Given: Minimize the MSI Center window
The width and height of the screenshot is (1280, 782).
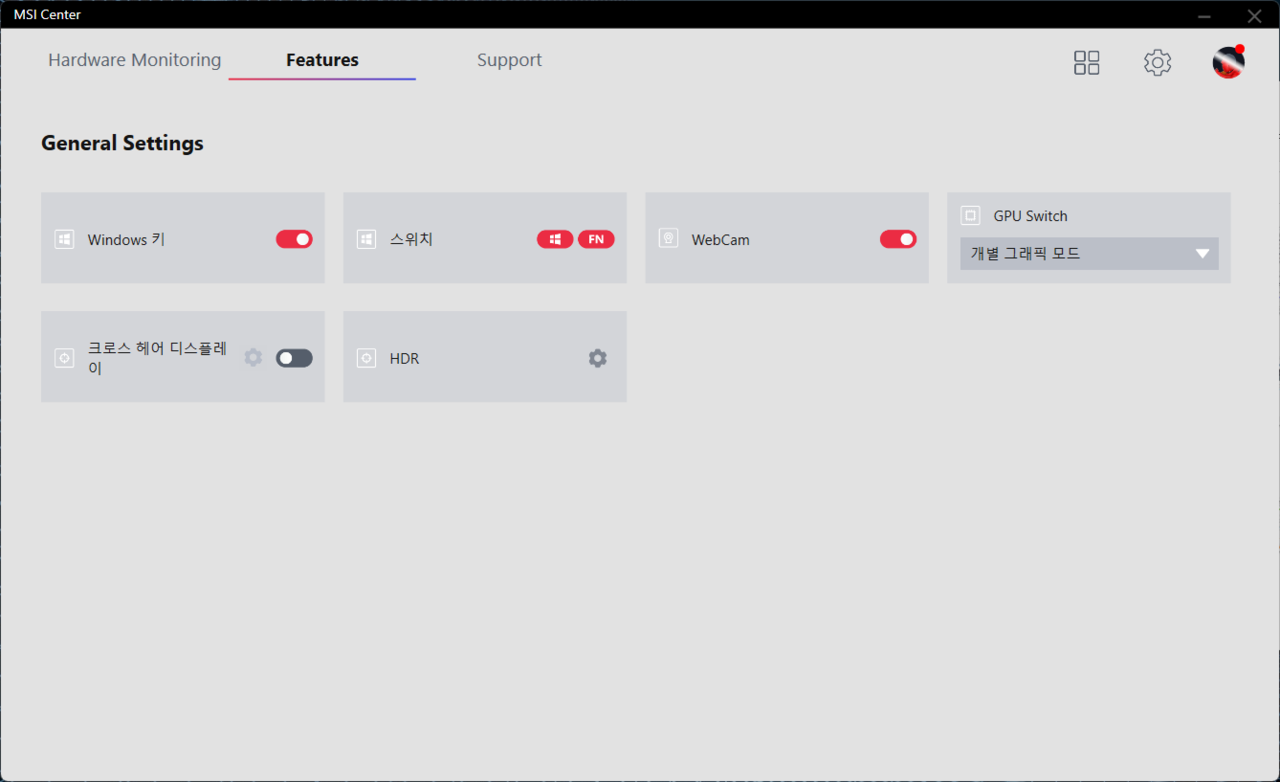Looking at the screenshot, I should pyautogui.click(x=1204, y=16).
